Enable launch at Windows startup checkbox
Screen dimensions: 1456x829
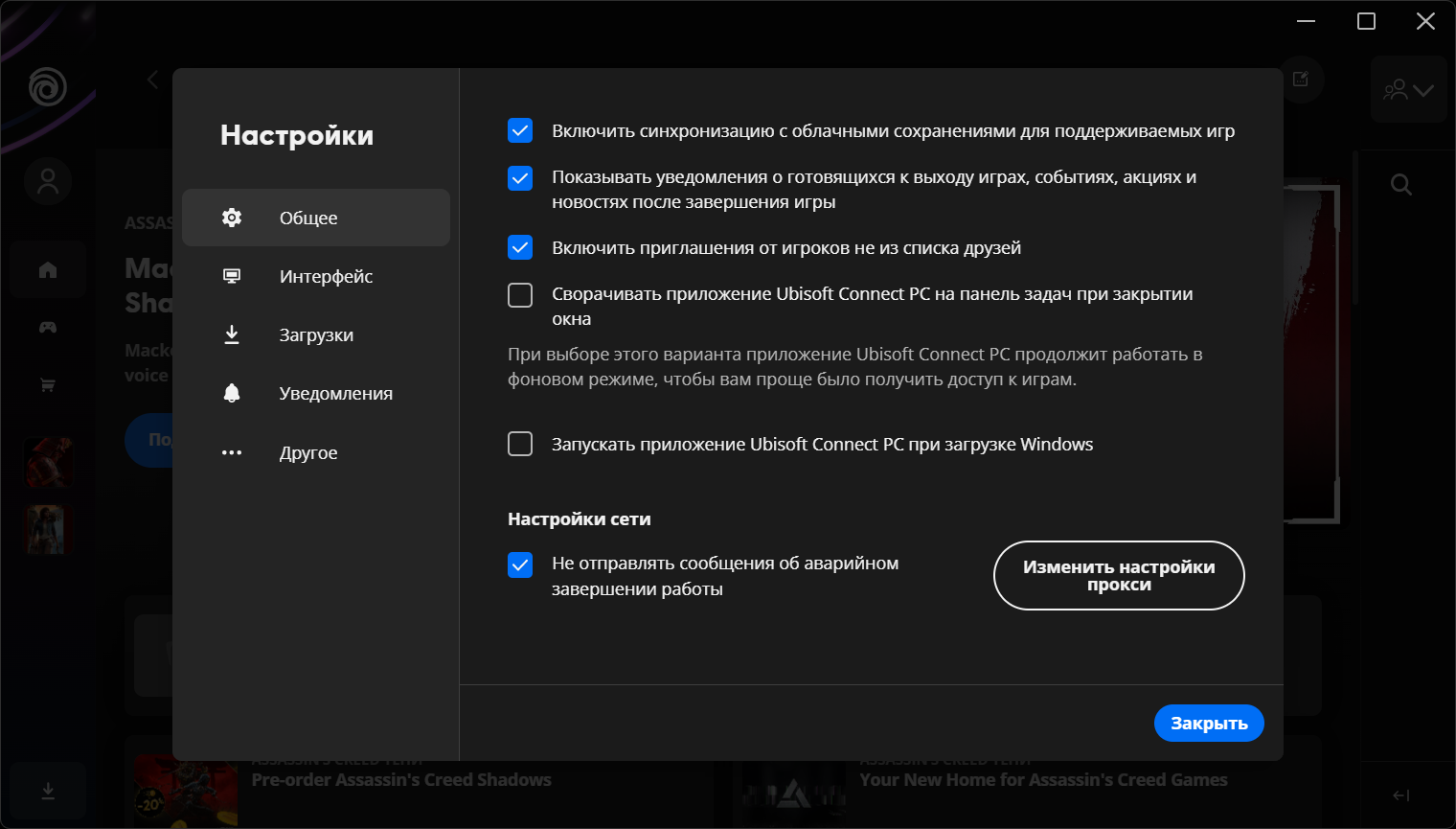click(520, 444)
